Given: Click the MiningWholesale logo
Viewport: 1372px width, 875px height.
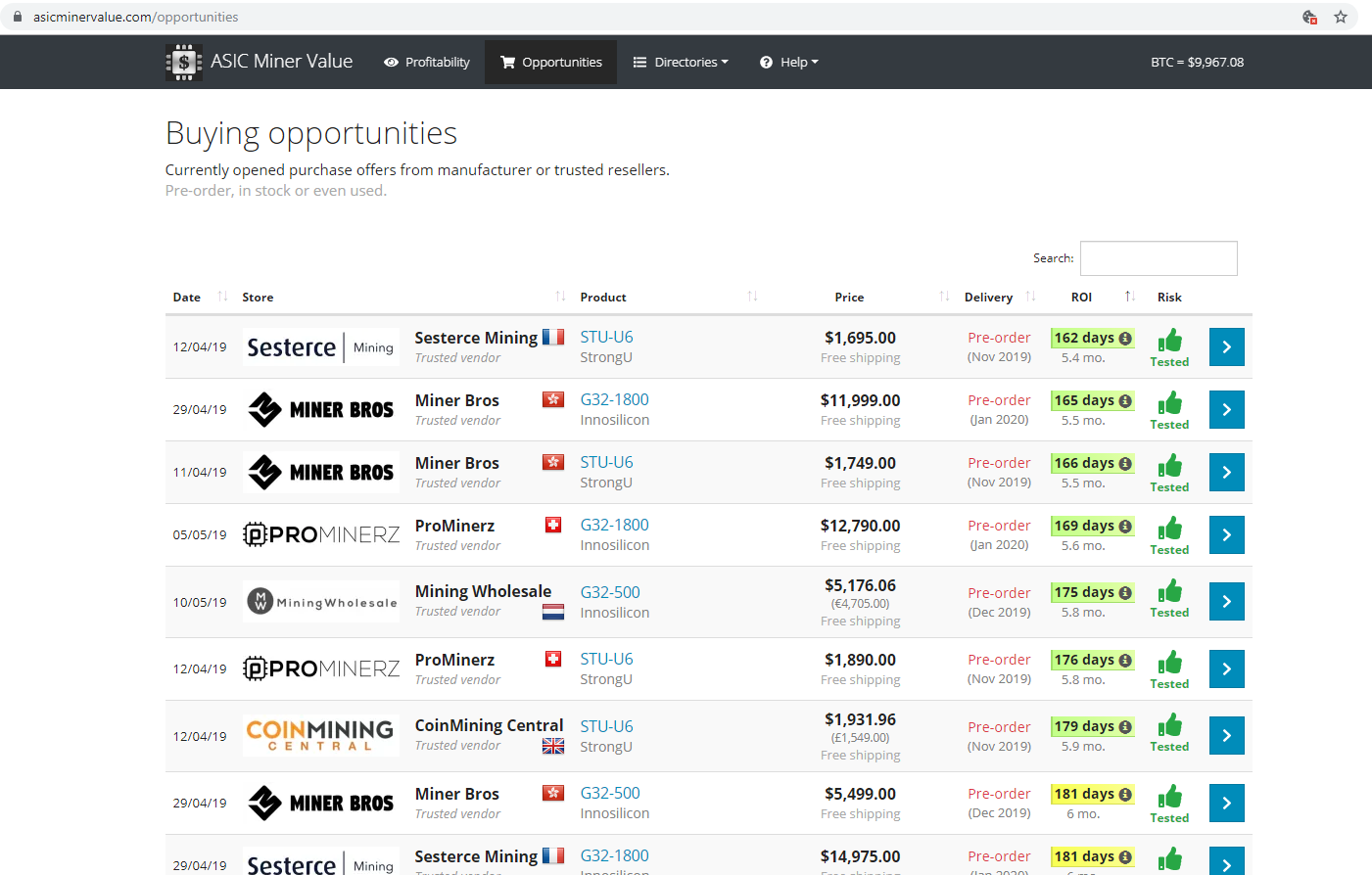Looking at the screenshot, I should 321,602.
